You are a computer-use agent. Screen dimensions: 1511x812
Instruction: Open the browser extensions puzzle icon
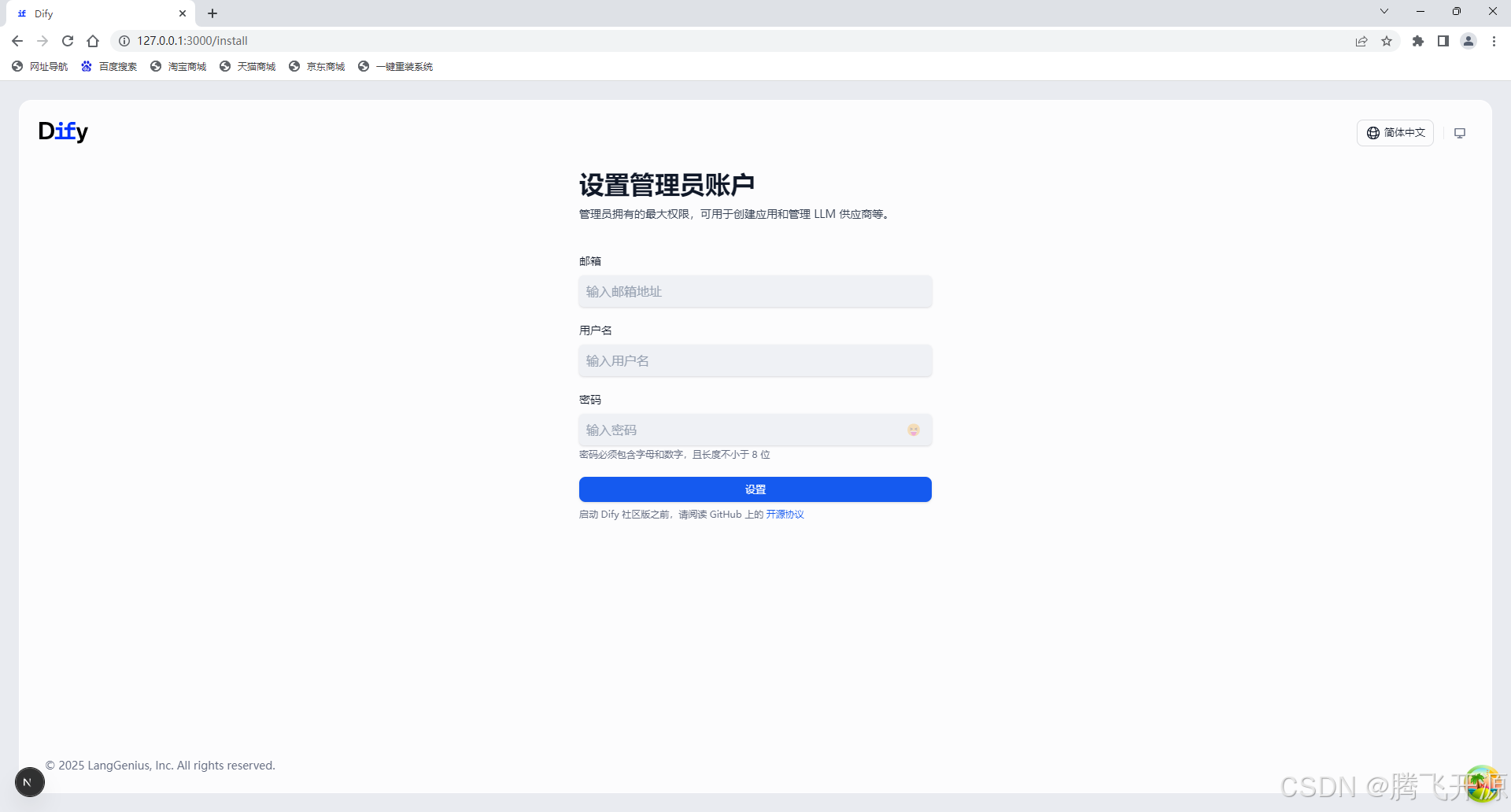click(1418, 40)
